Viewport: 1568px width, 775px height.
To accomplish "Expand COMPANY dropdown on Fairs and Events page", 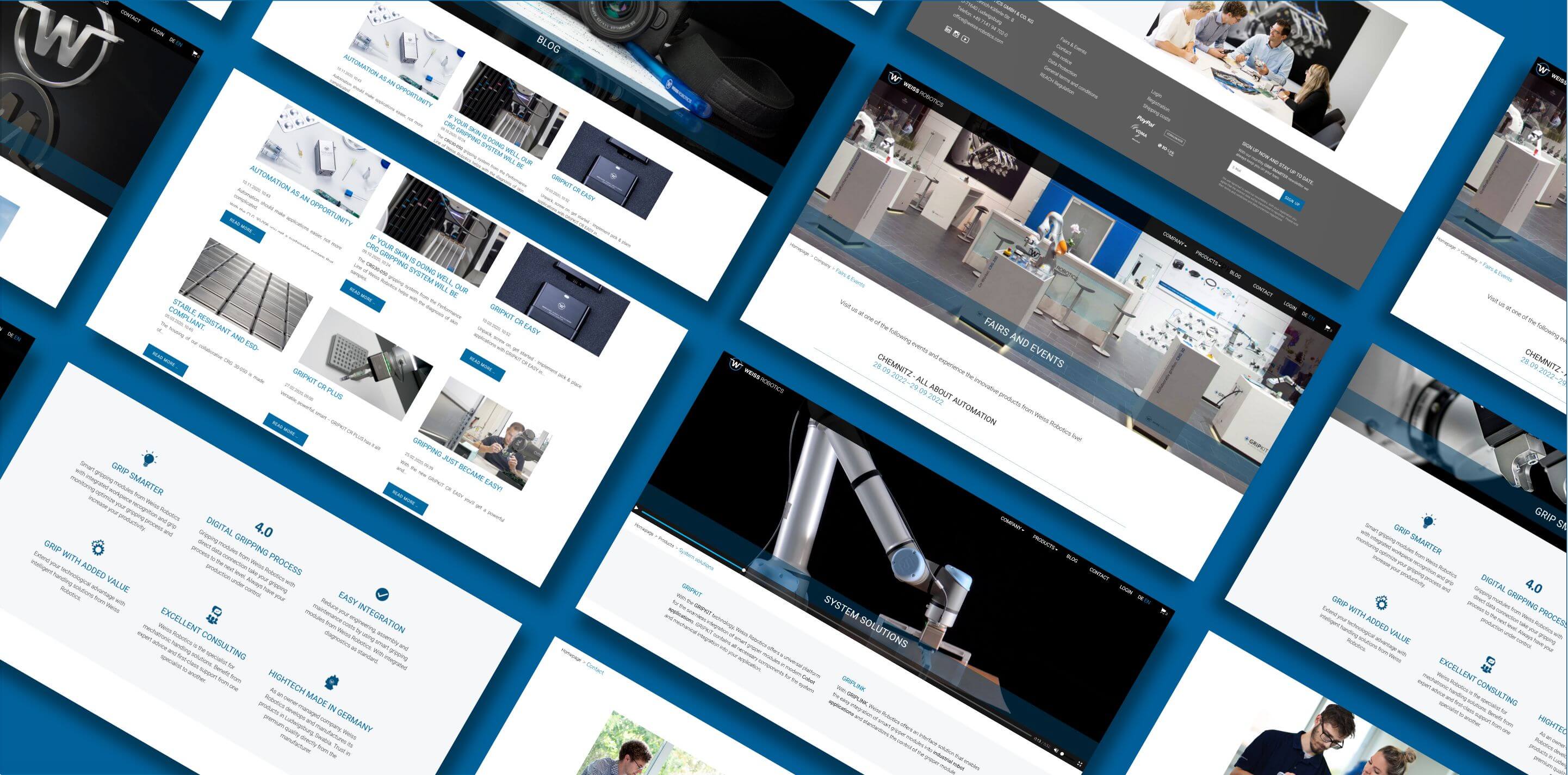I will [1175, 240].
